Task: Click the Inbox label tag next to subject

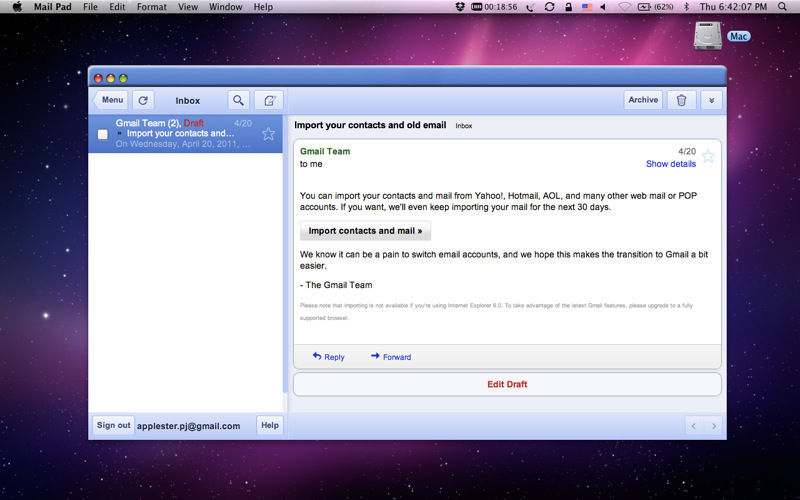Action: point(464,126)
